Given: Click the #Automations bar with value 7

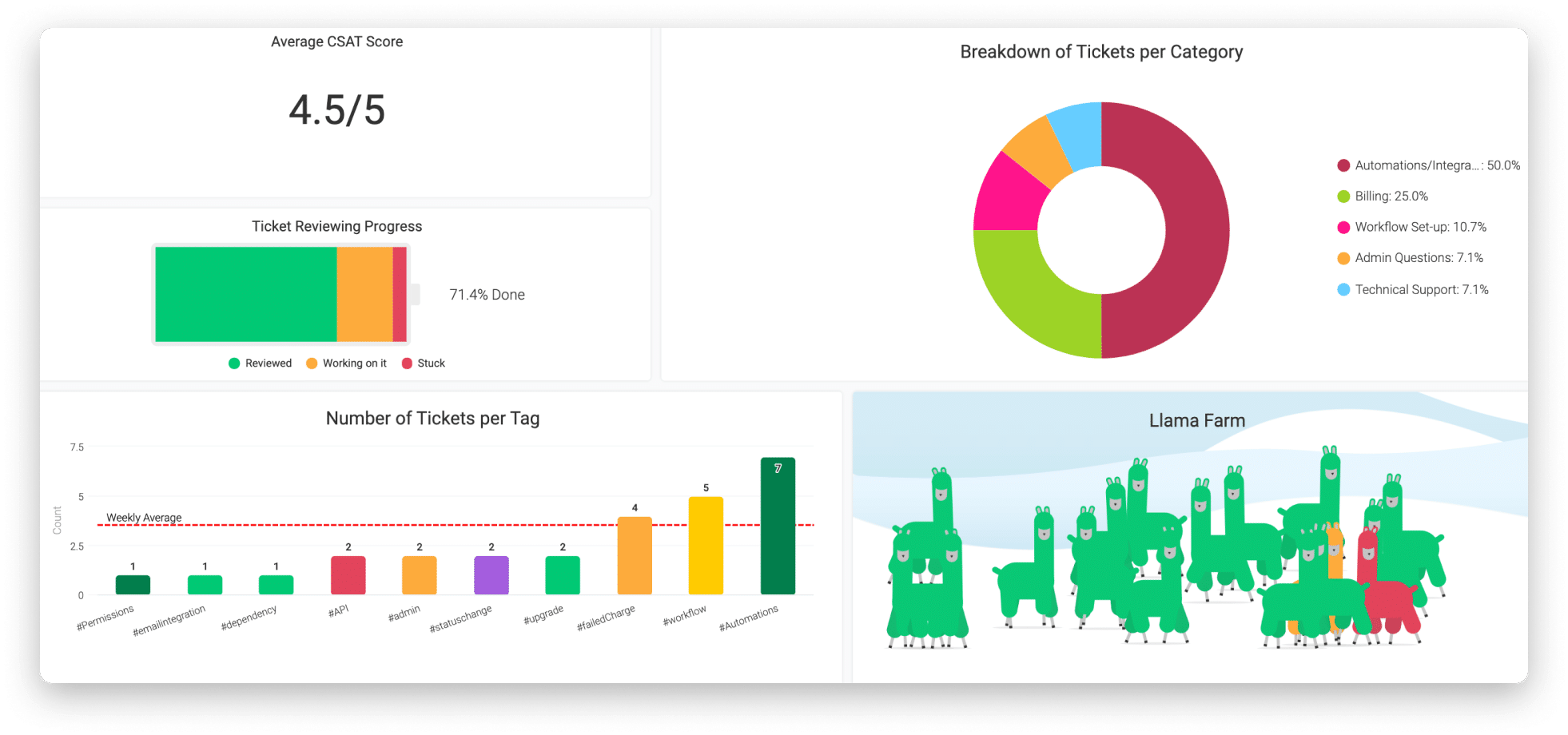Looking at the screenshot, I should click(778, 526).
